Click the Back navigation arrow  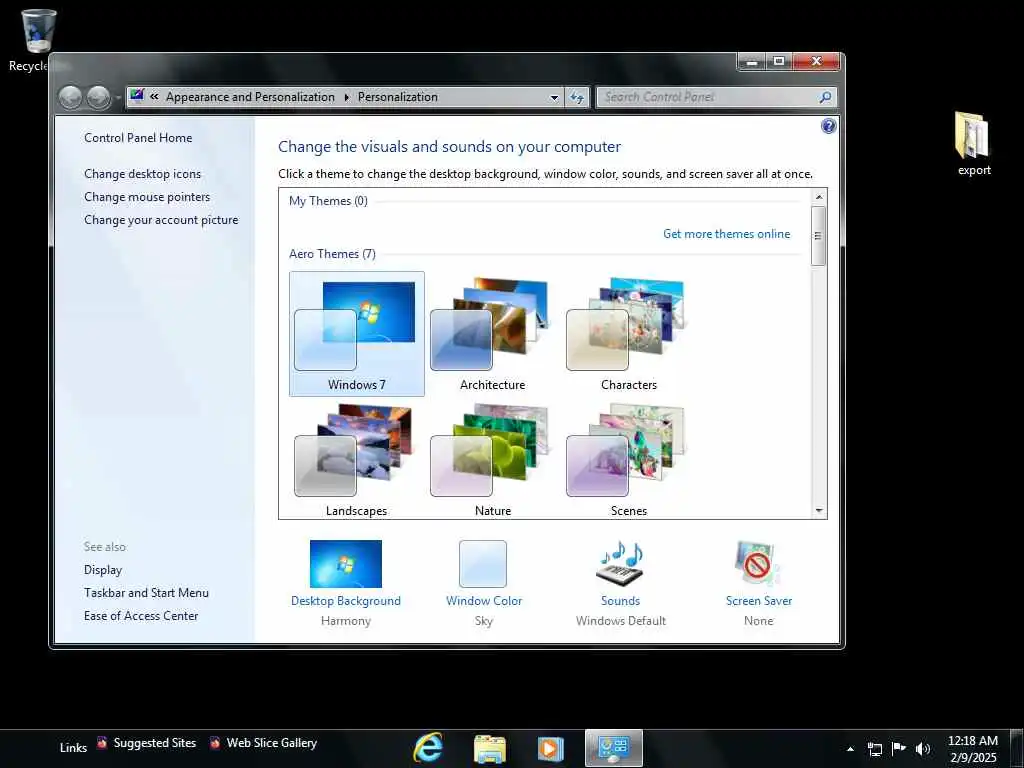click(x=70, y=97)
